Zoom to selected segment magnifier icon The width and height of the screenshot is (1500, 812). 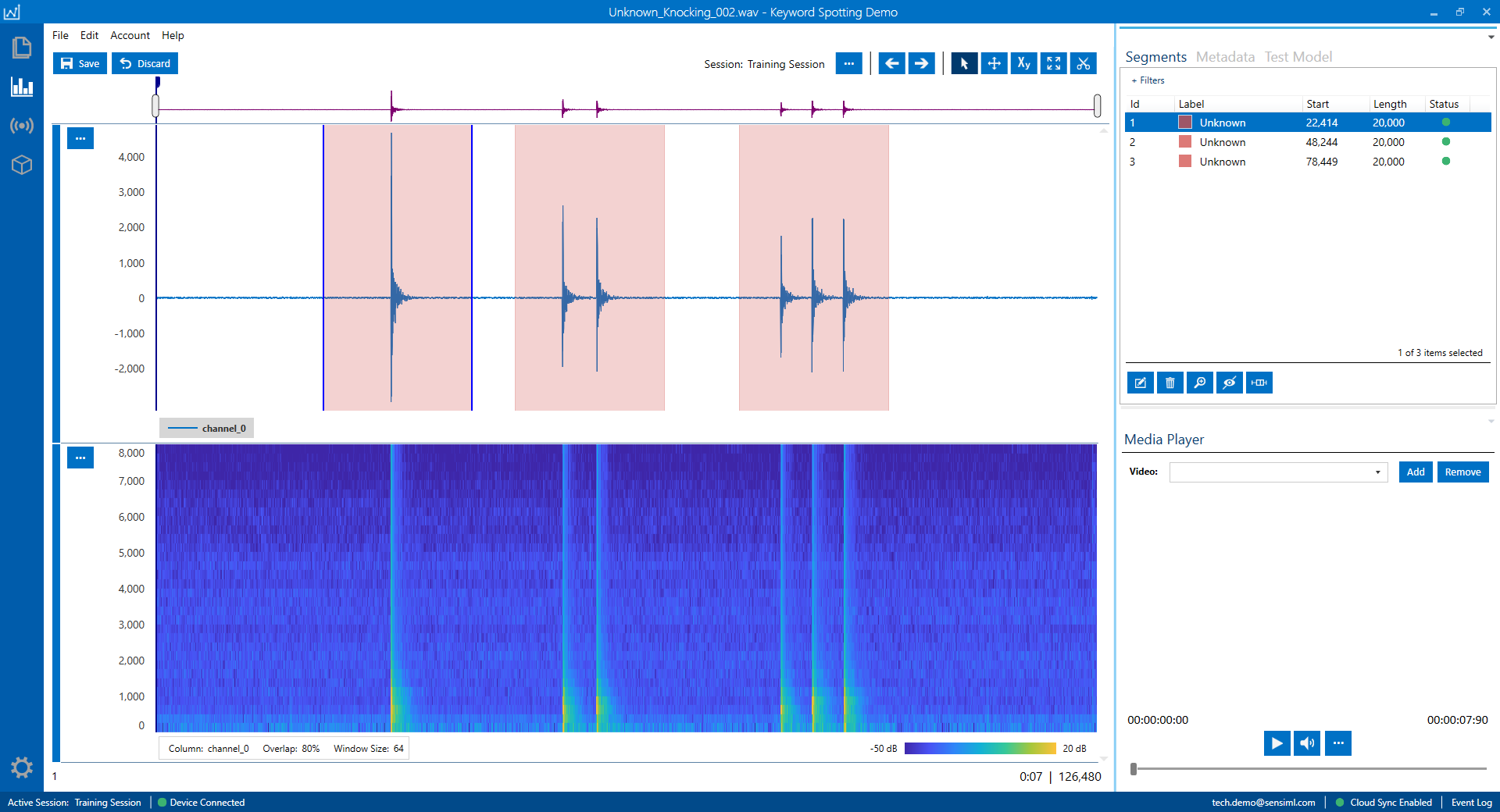(x=1199, y=383)
